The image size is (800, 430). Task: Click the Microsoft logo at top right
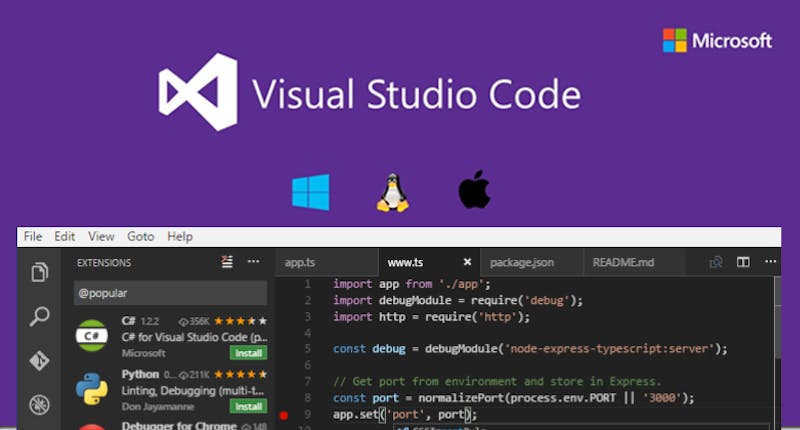pyautogui.click(x=717, y=40)
